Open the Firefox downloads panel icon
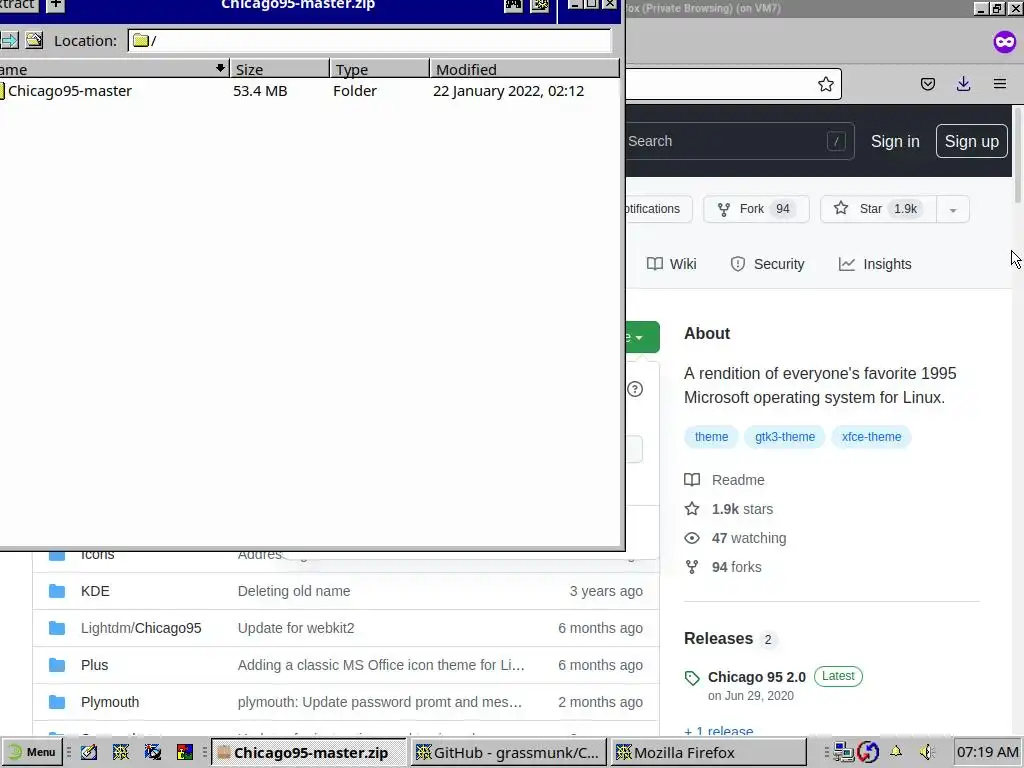Image resolution: width=1024 pixels, height=768 pixels. 963,84
